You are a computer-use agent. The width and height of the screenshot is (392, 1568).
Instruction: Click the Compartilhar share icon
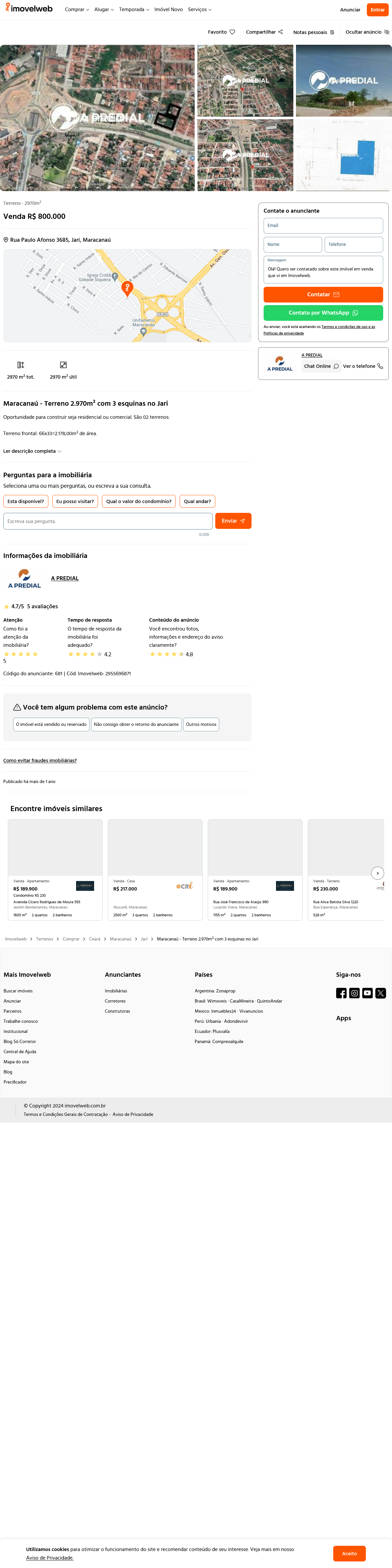pos(281,32)
